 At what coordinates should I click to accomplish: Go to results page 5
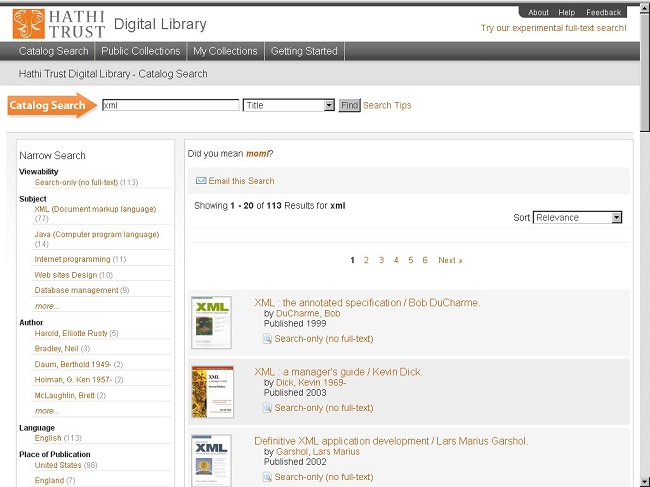click(410, 260)
